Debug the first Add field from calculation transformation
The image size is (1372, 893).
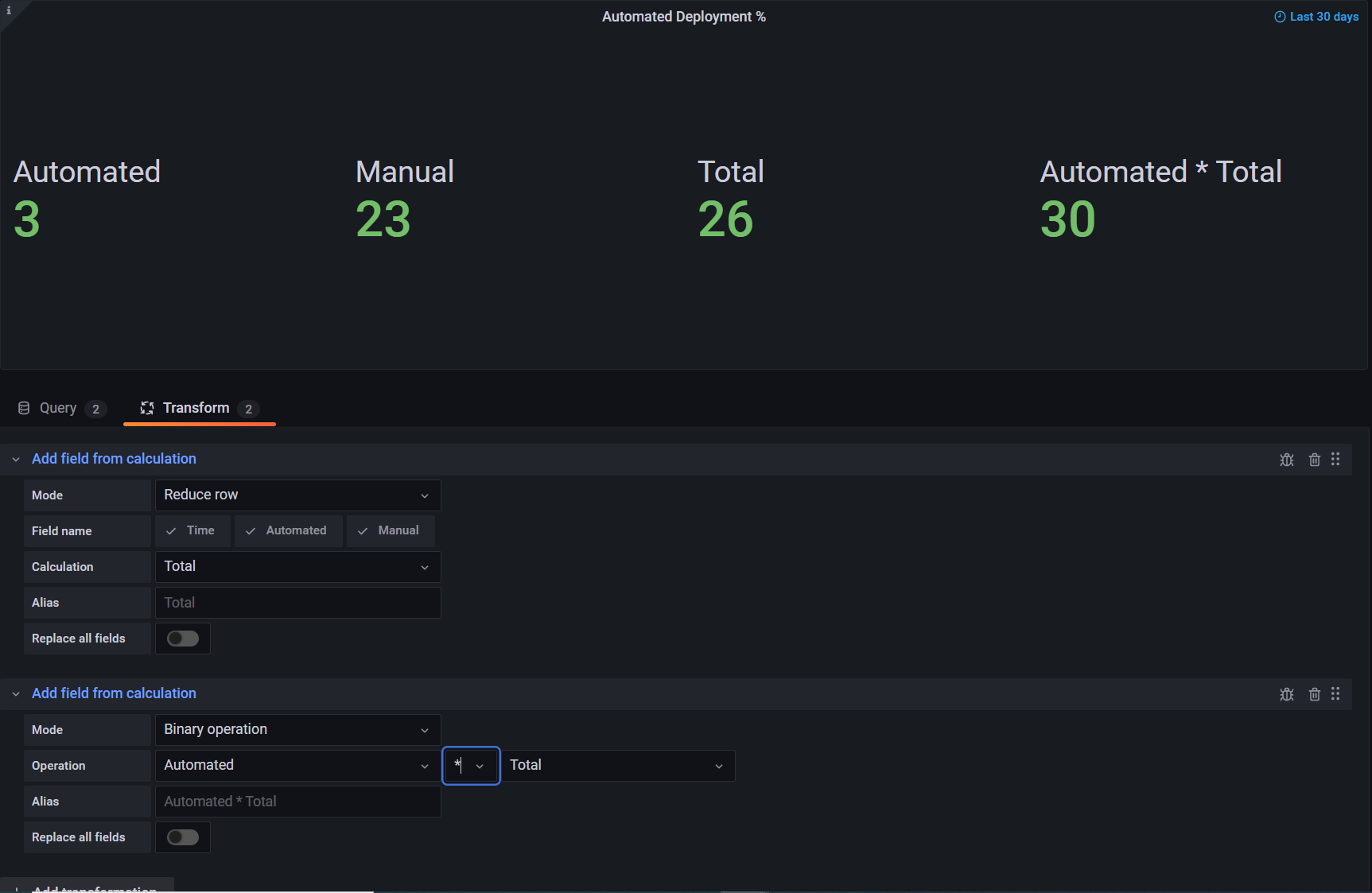pos(1287,460)
